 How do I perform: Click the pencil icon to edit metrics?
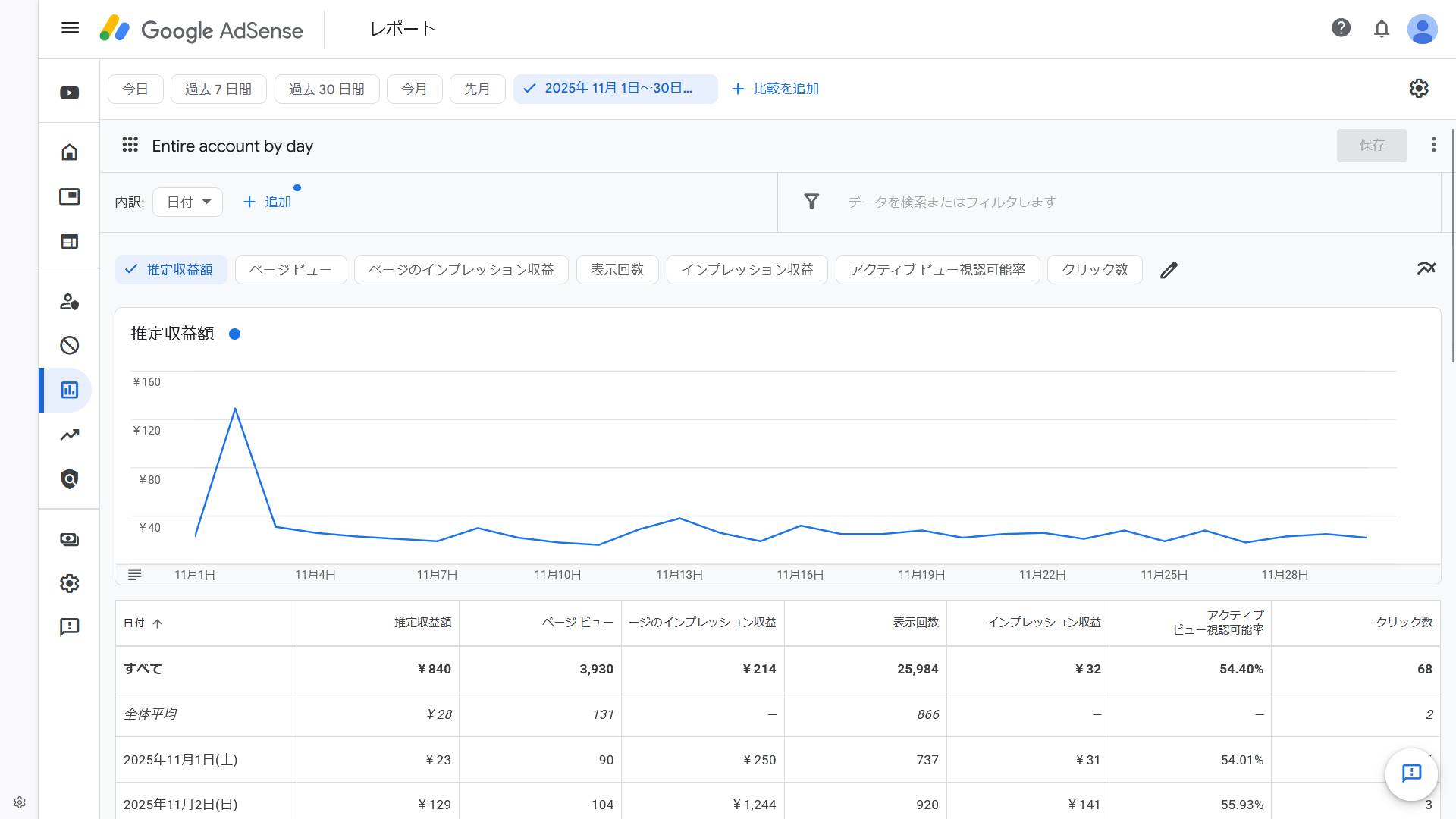pyautogui.click(x=1169, y=269)
